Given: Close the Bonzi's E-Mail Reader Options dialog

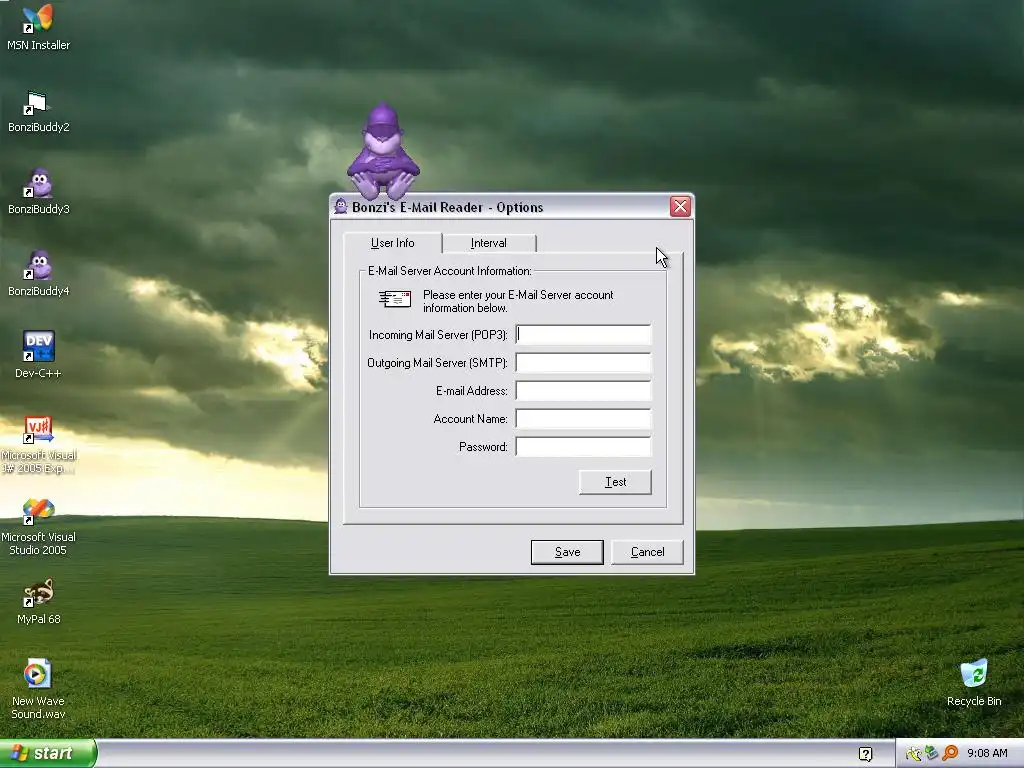Looking at the screenshot, I should tap(680, 206).
